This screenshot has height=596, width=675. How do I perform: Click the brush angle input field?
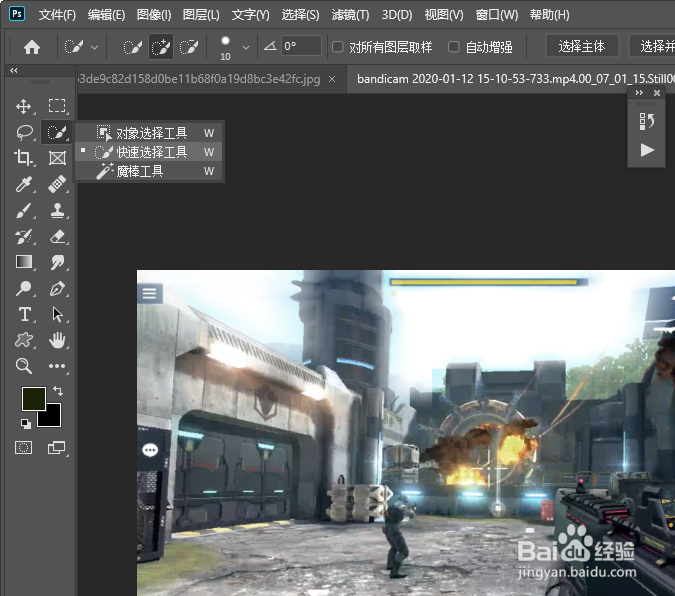click(x=301, y=46)
